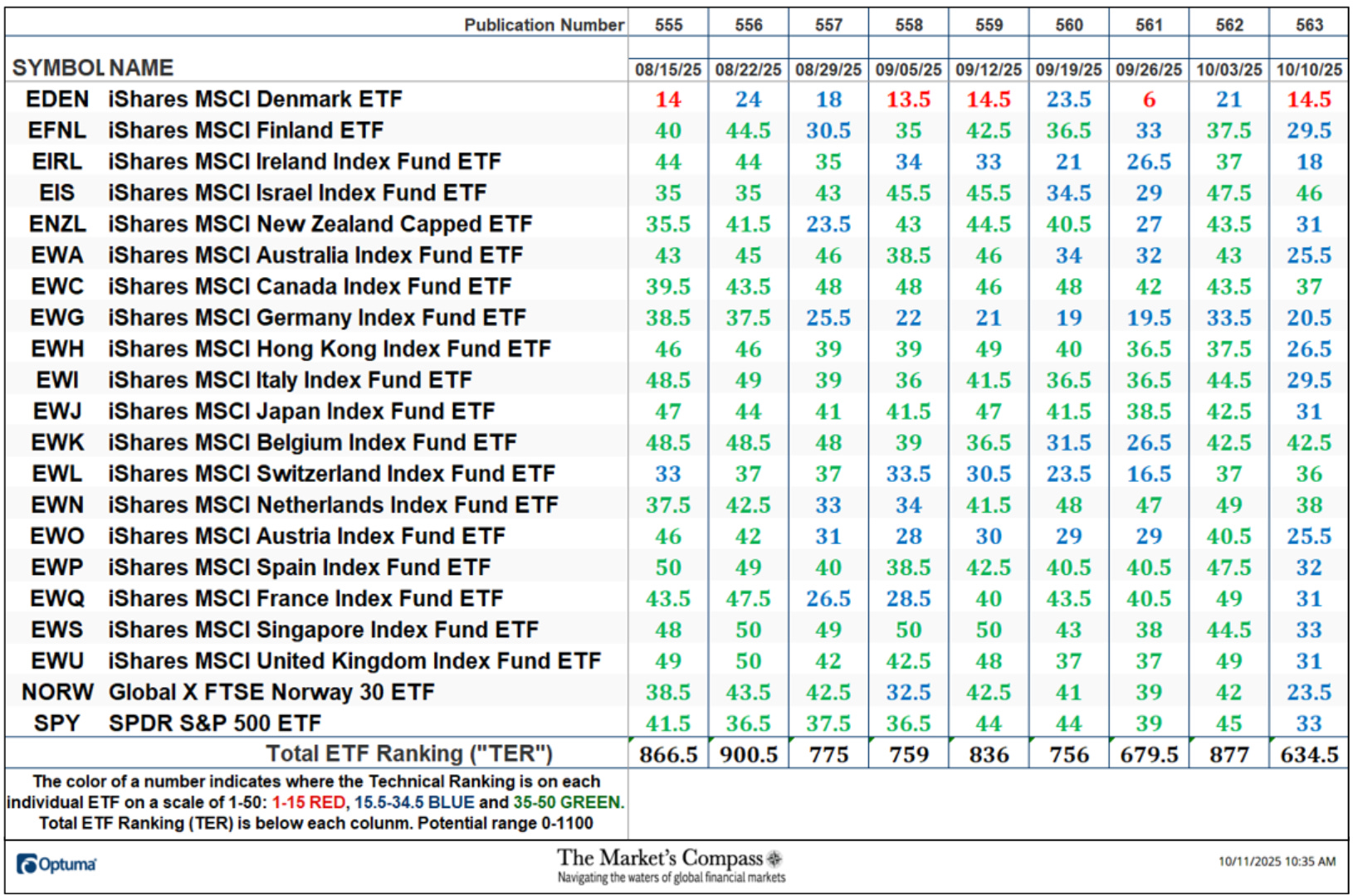
Task: Click the EWQ symbol
Action: pyautogui.click(x=57, y=598)
